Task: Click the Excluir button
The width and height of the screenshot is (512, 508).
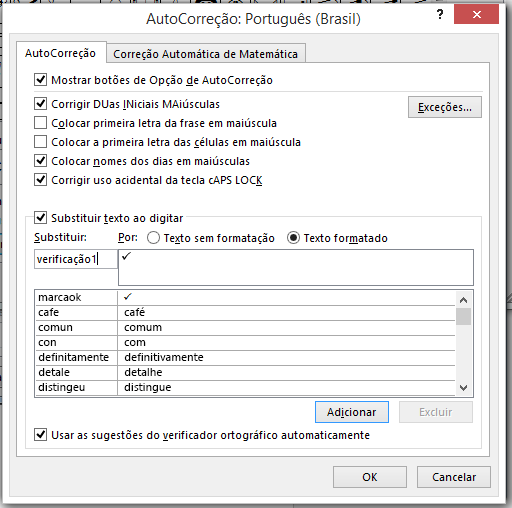Action: click(436, 412)
